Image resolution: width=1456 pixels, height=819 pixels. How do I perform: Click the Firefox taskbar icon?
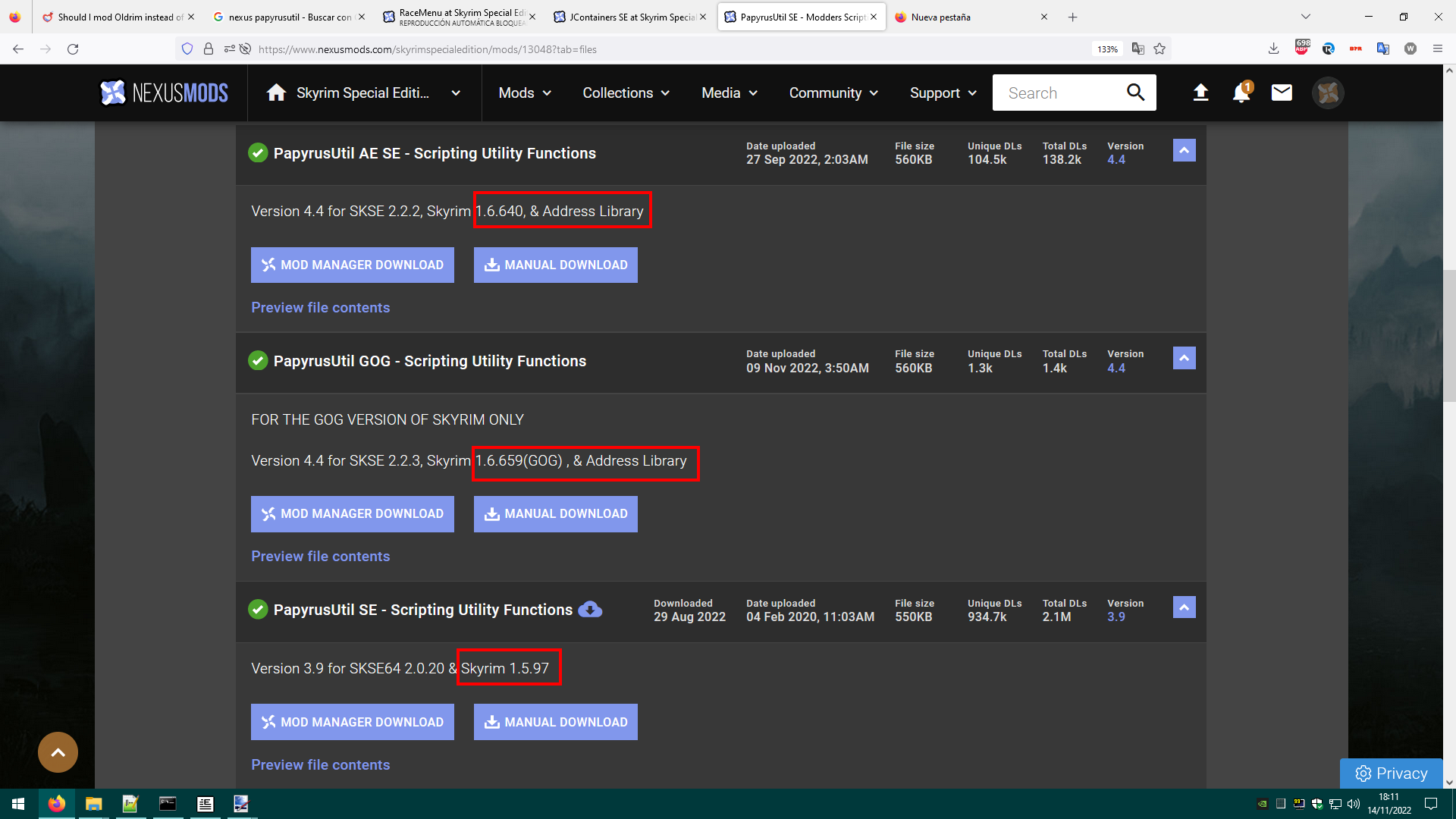57,804
